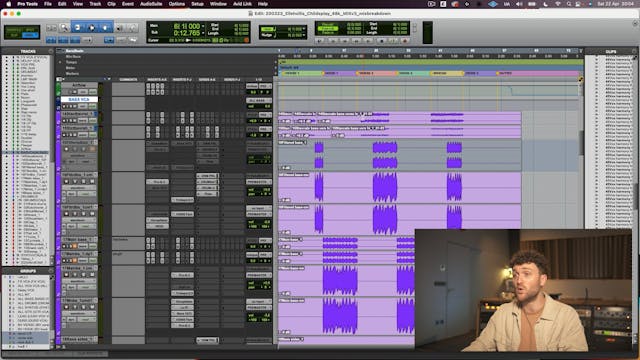Click the red transport Record button
The image size is (640, 360).
(x=404, y=41)
